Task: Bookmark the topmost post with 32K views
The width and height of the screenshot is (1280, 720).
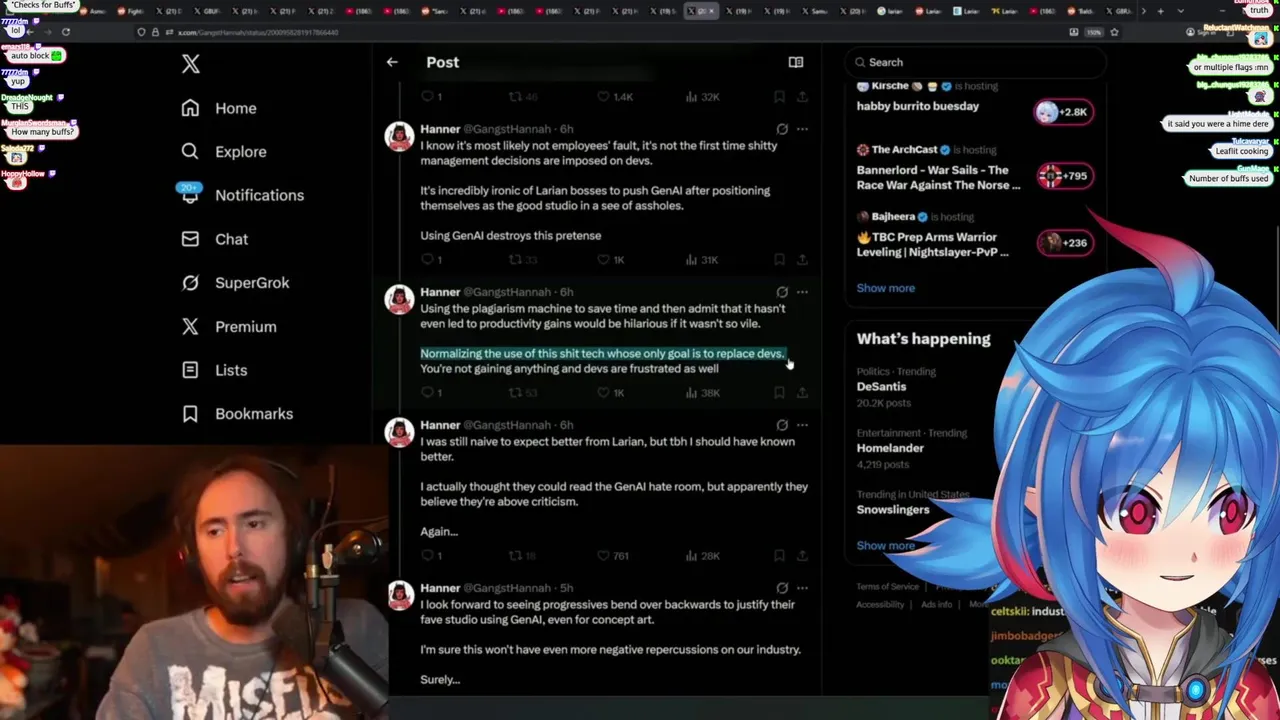Action: click(779, 97)
